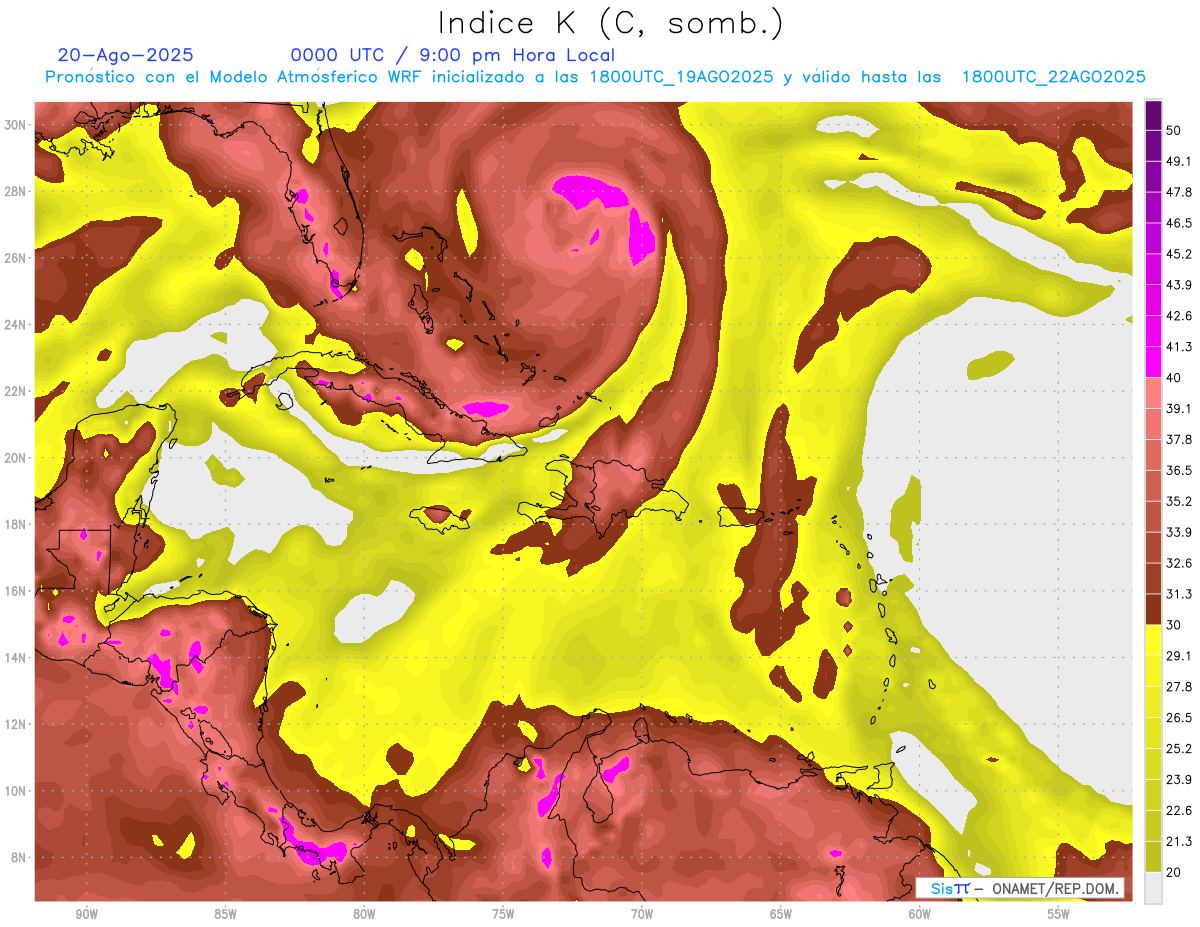
Task: Click the 16N latitude label
Action: coord(16,591)
